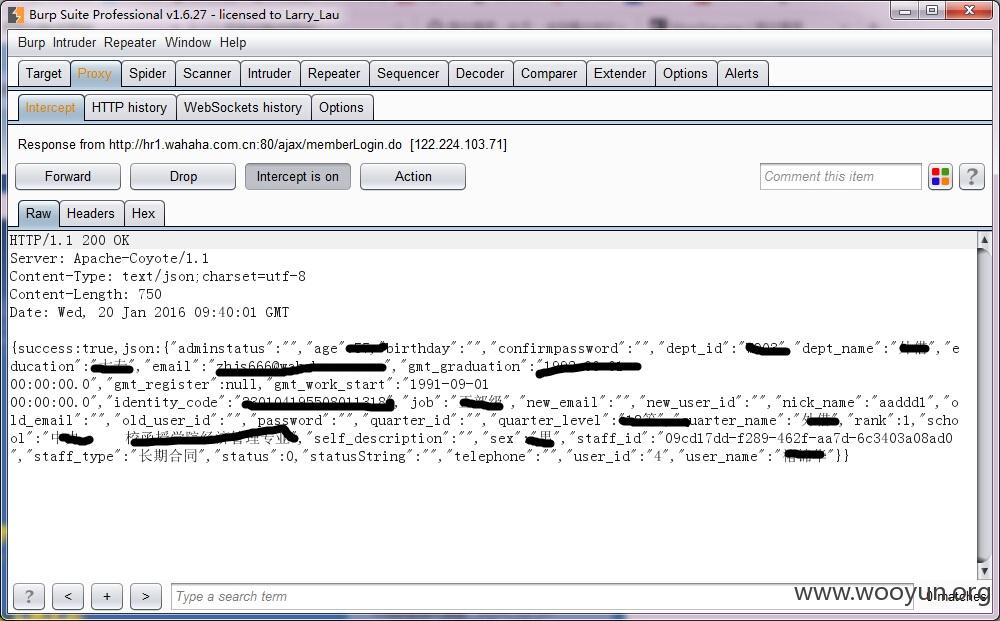Select the Intercept sub-tab
This screenshot has height=621, width=1000.
point(50,107)
